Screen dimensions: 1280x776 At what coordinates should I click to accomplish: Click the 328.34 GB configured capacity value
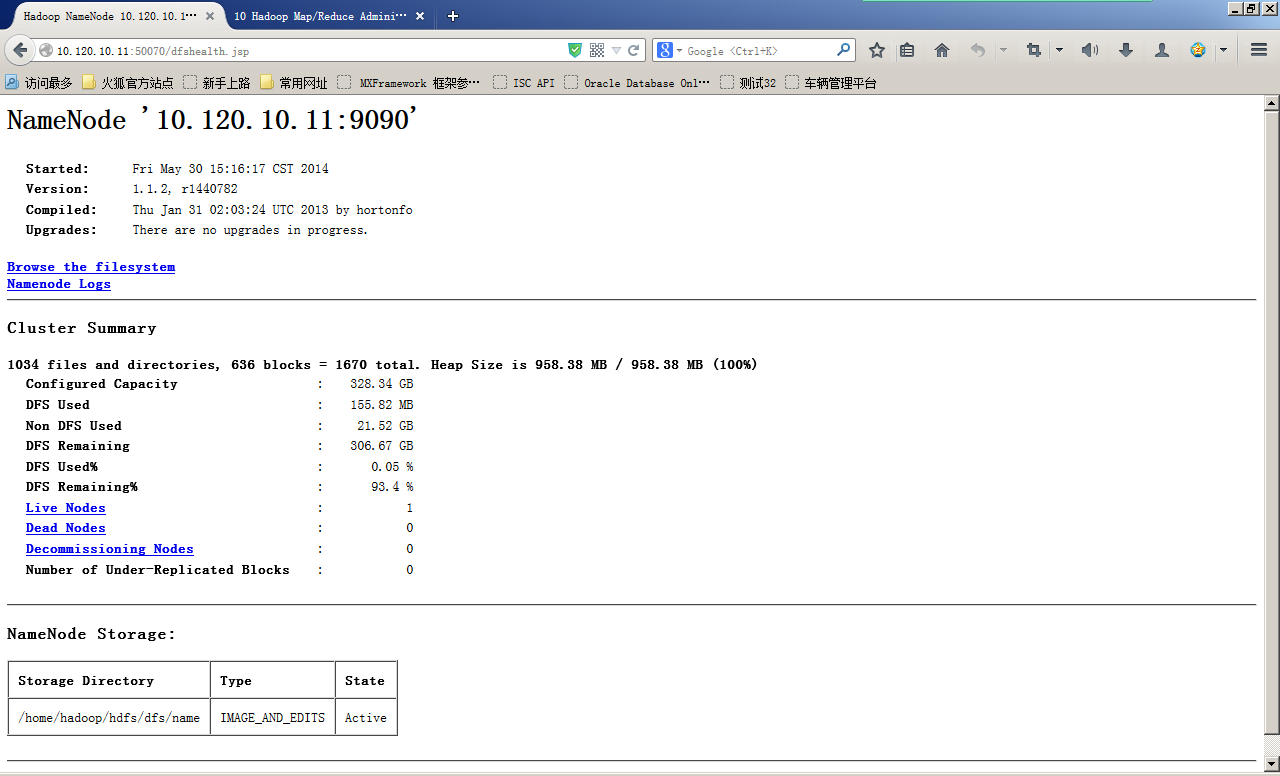coord(382,384)
